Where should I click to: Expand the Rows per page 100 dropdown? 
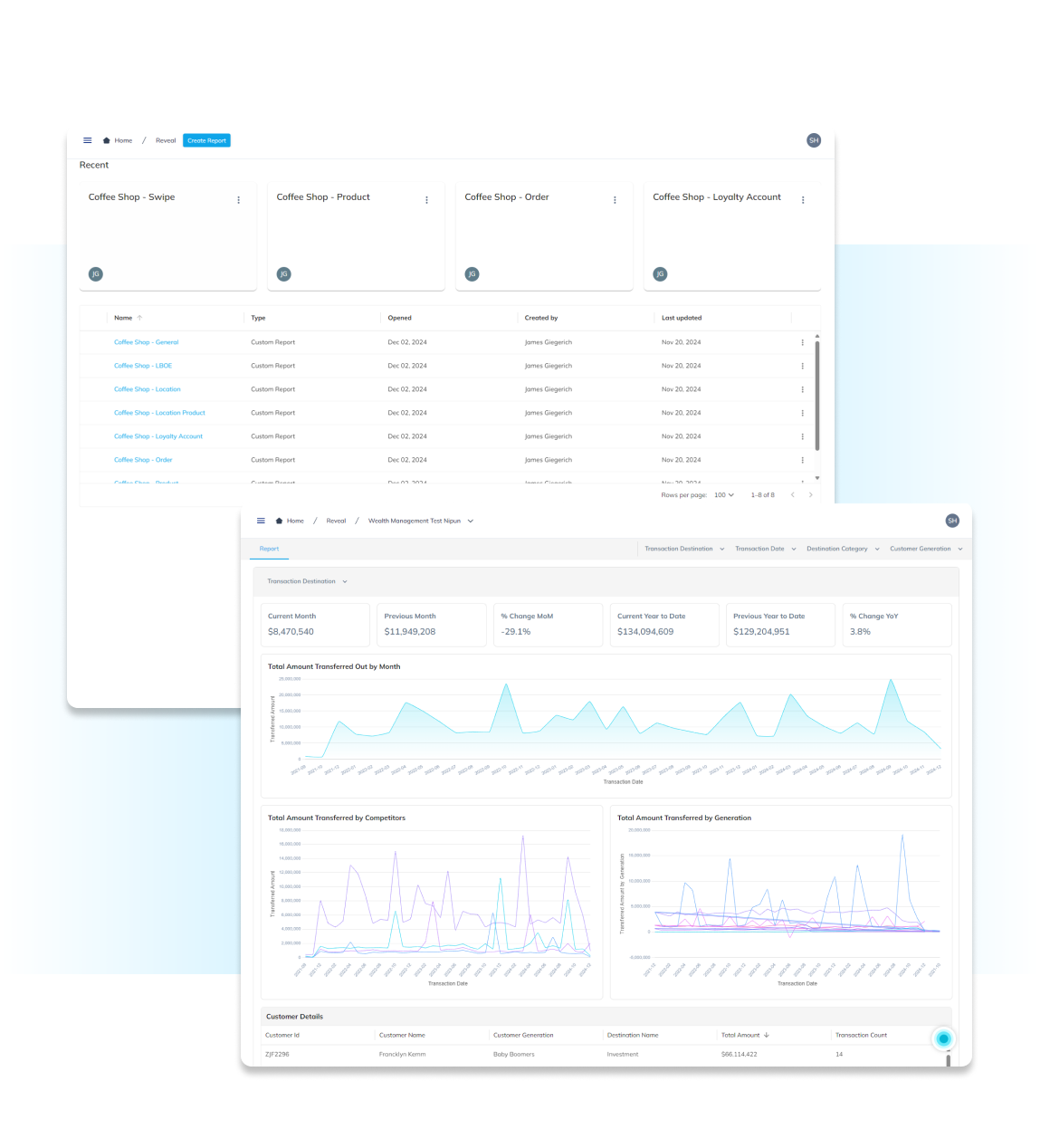(724, 495)
